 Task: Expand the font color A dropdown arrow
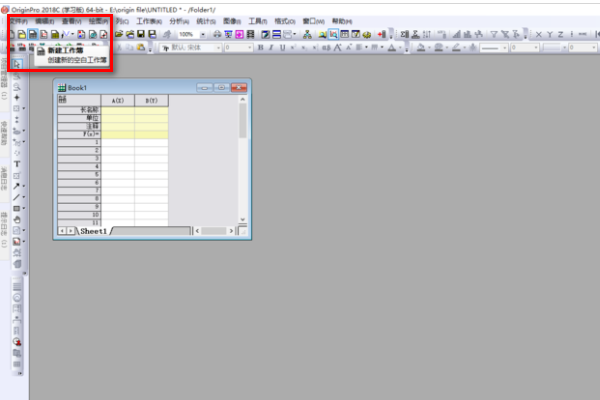click(x=400, y=48)
